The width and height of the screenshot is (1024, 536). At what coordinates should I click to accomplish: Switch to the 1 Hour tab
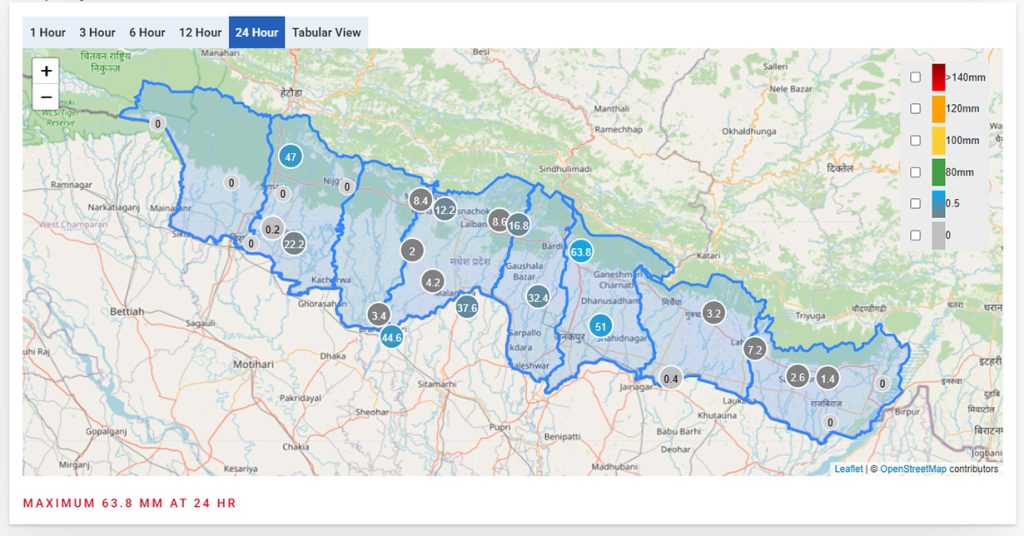tap(47, 32)
